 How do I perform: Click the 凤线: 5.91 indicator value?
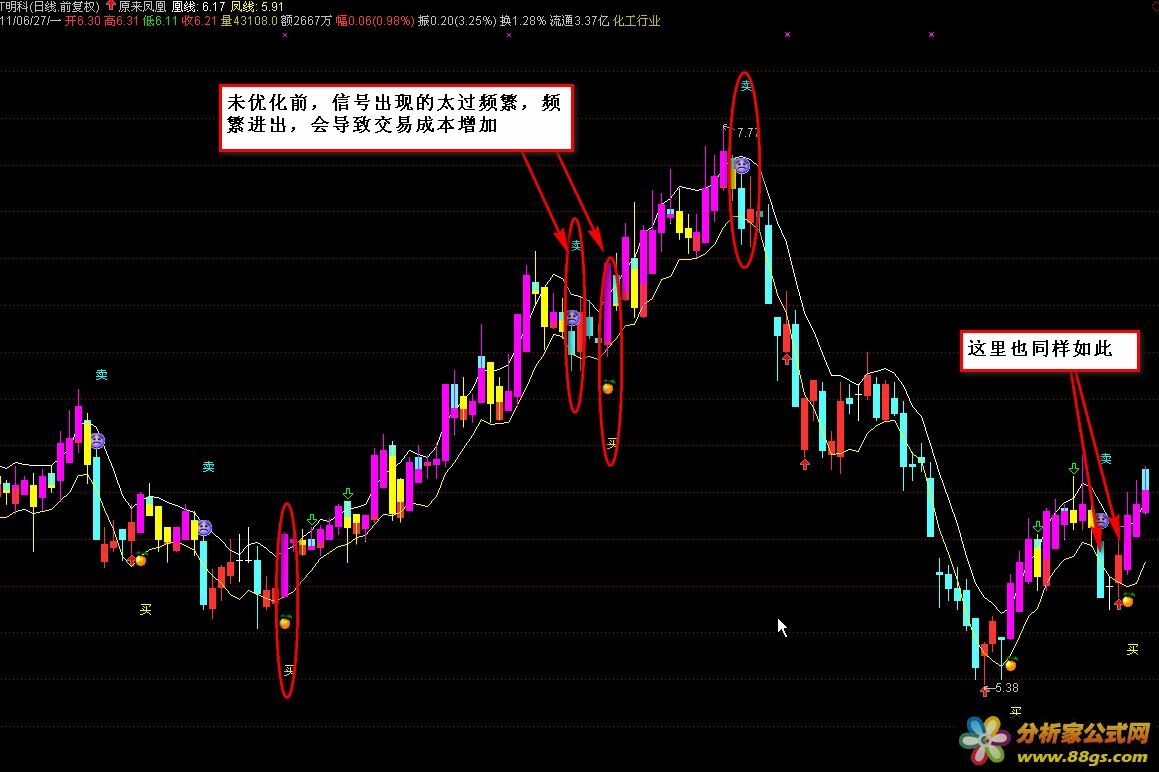(x=257, y=7)
